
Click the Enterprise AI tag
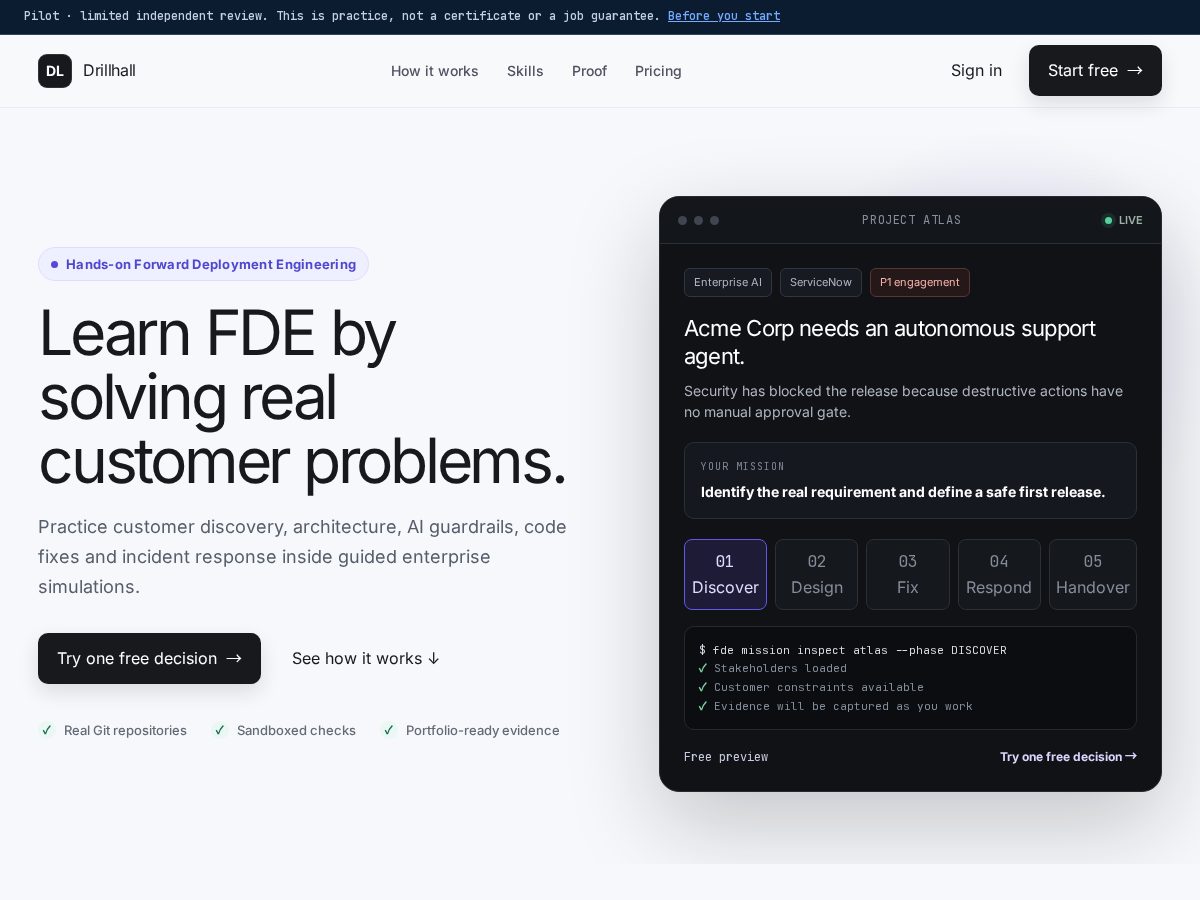point(728,282)
